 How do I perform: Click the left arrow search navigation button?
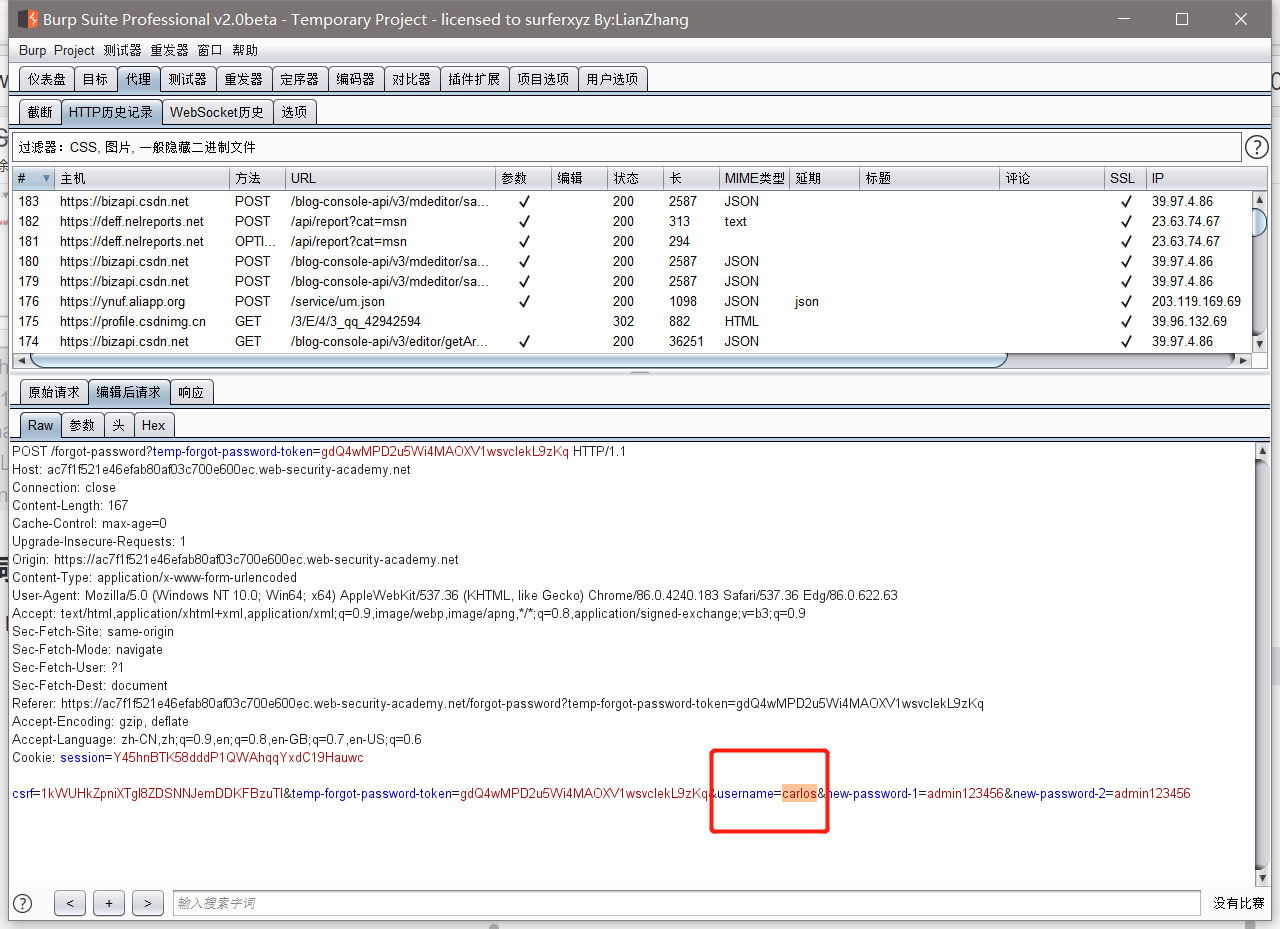point(69,903)
